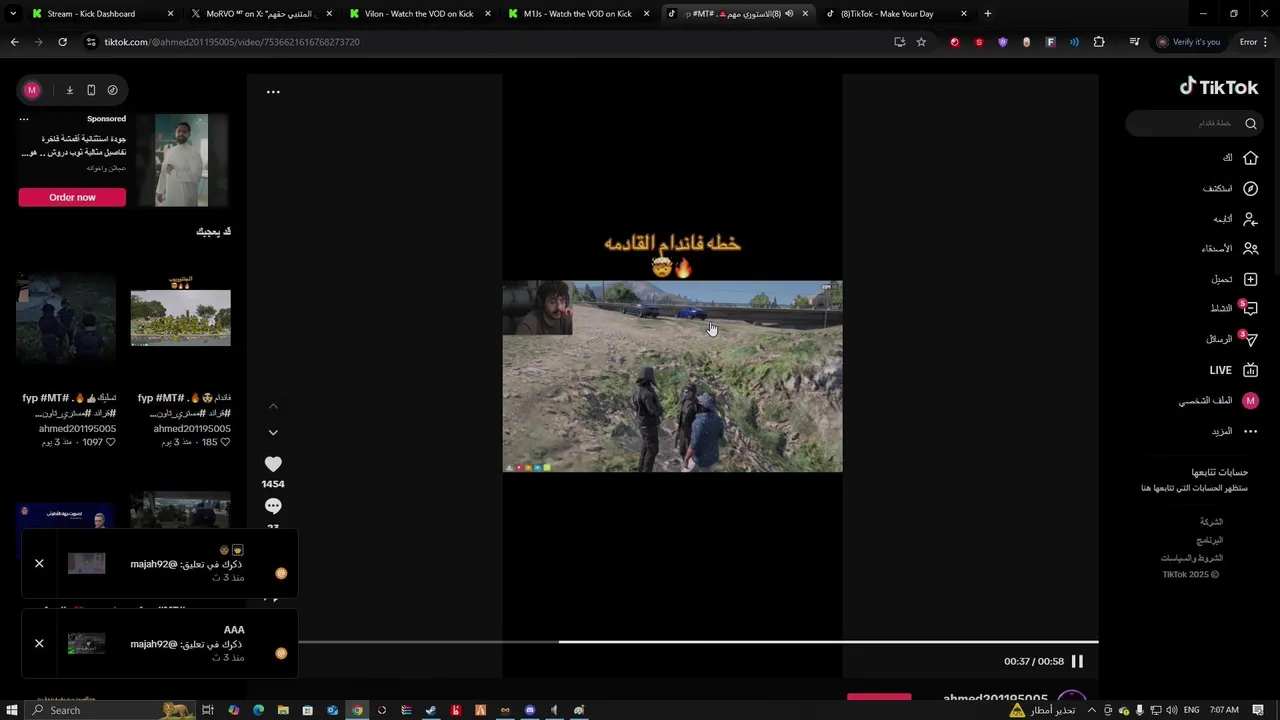Image resolution: width=1280 pixels, height=720 pixels.
Task: Open the الشروط والسياسات footer link
Action: (1192, 558)
